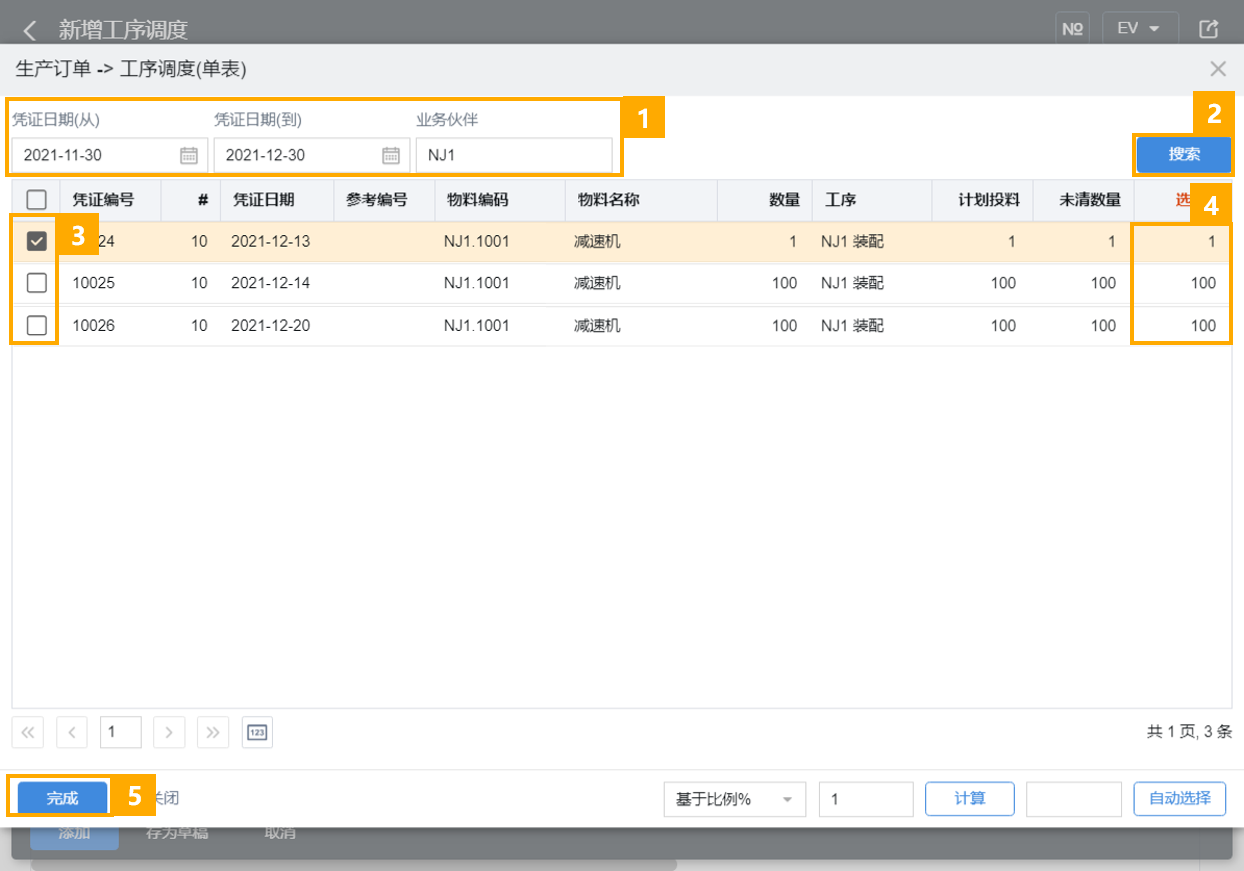Uncheck the row dated 2021-12-13
Viewport: 1244px width, 871px height.
[36, 241]
